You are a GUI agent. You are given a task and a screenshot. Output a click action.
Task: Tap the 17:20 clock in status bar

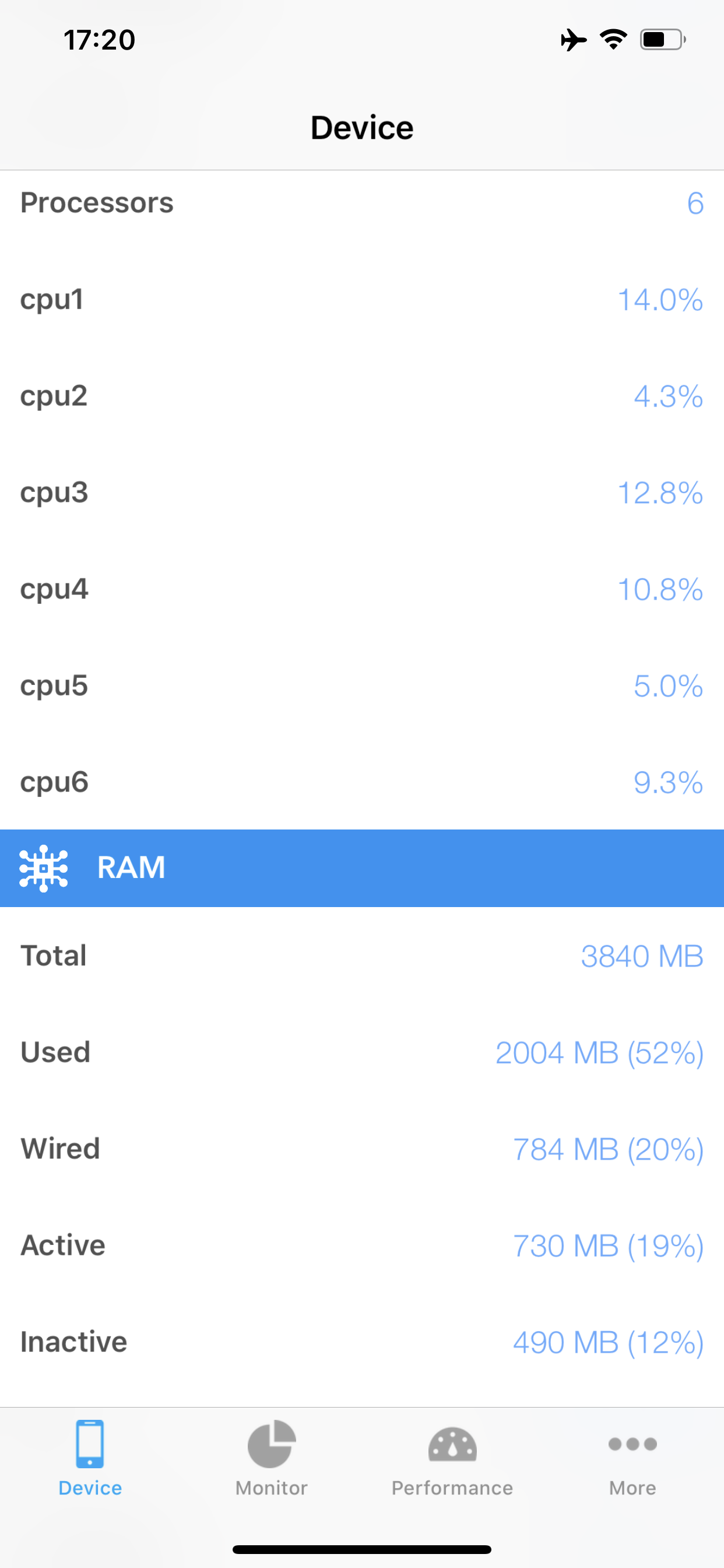tap(99, 40)
